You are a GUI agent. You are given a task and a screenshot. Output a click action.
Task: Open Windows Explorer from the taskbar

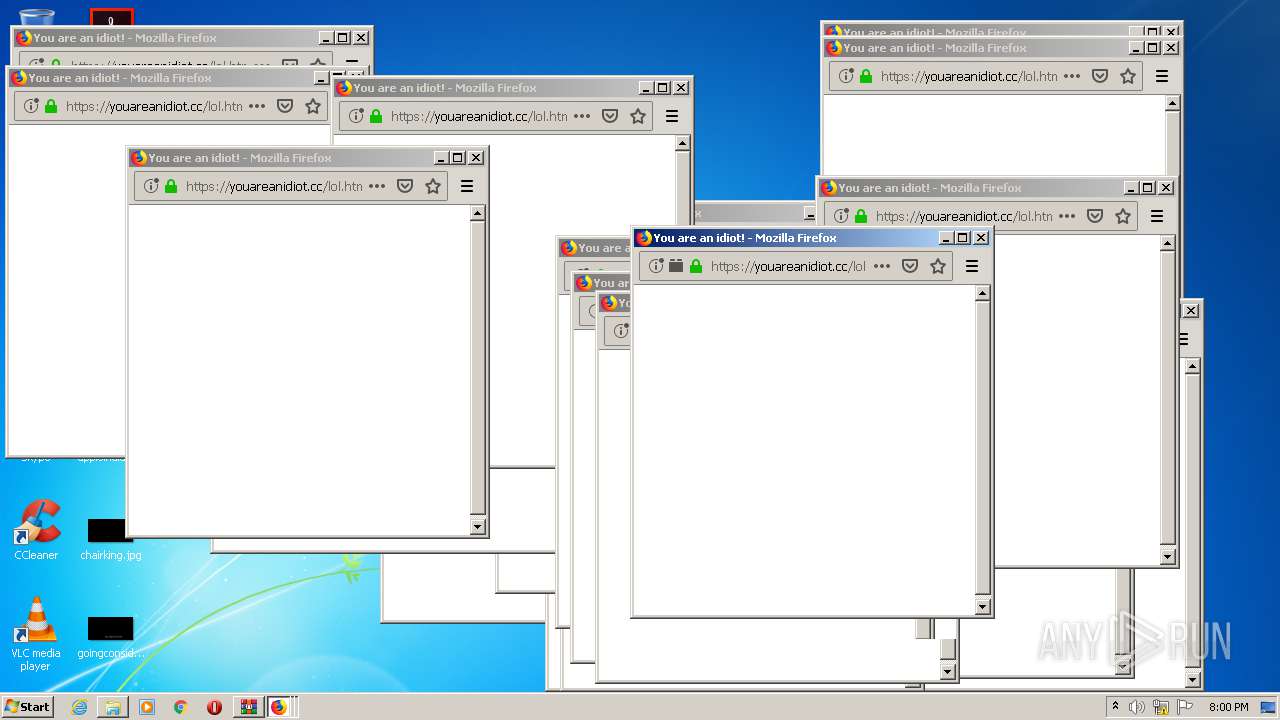pyautogui.click(x=113, y=707)
